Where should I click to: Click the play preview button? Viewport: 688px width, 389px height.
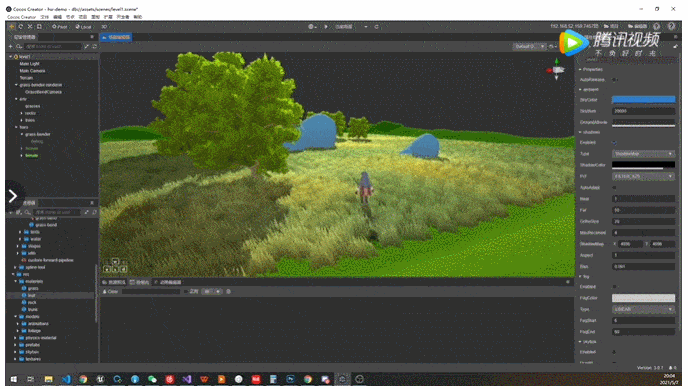pyautogui.click(x=326, y=27)
